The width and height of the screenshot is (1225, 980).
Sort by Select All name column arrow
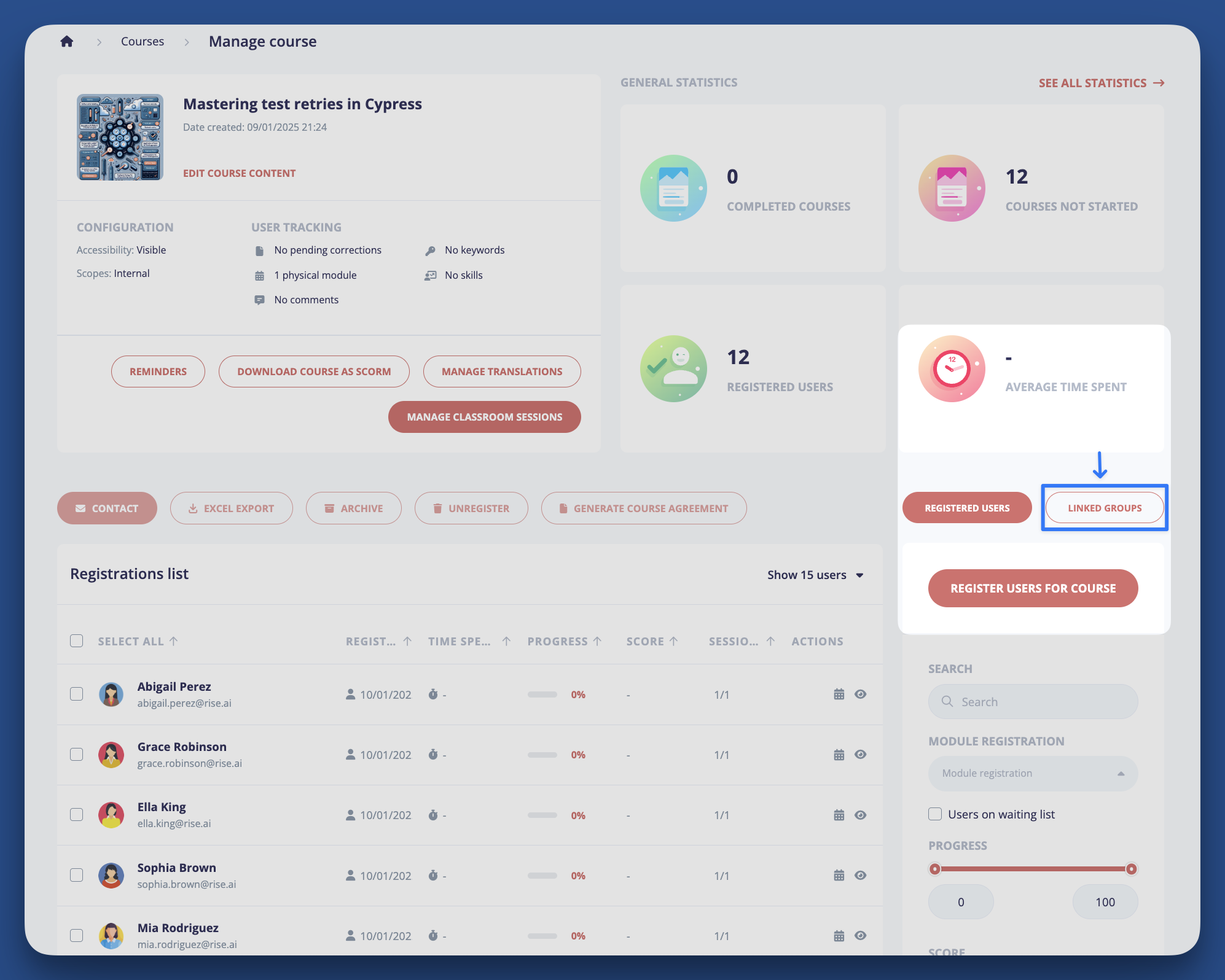click(x=174, y=641)
